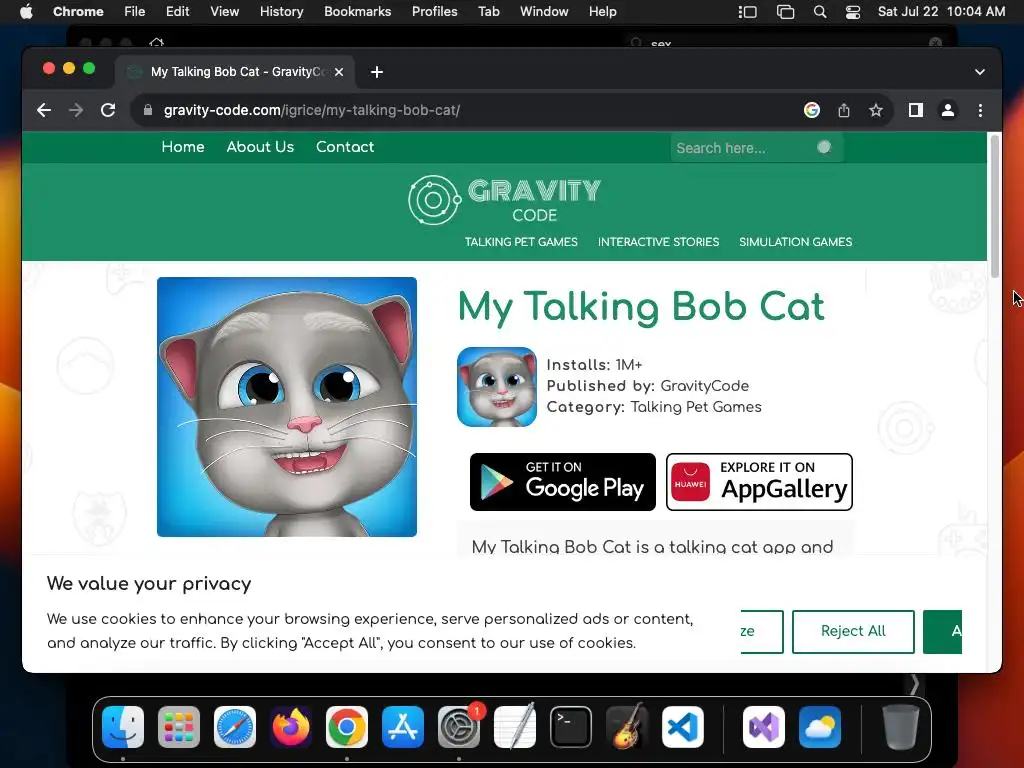Open GarageBand from the dock
This screenshot has height=768, width=1024.
(x=627, y=726)
